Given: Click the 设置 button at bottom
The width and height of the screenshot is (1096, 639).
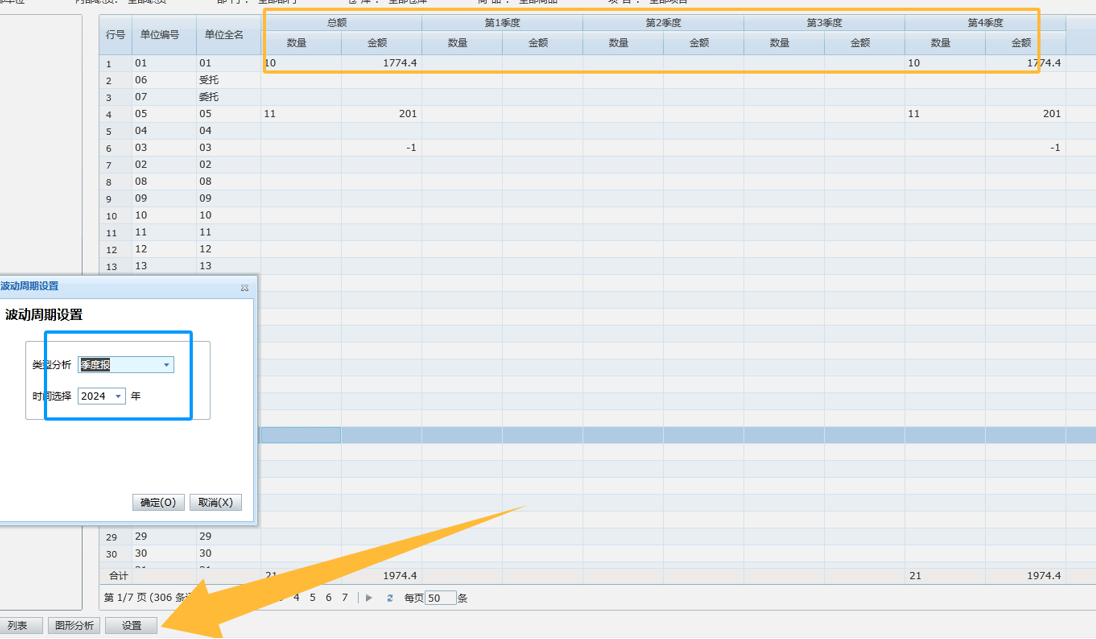Looking at the screenshot, I should point(132,626).
